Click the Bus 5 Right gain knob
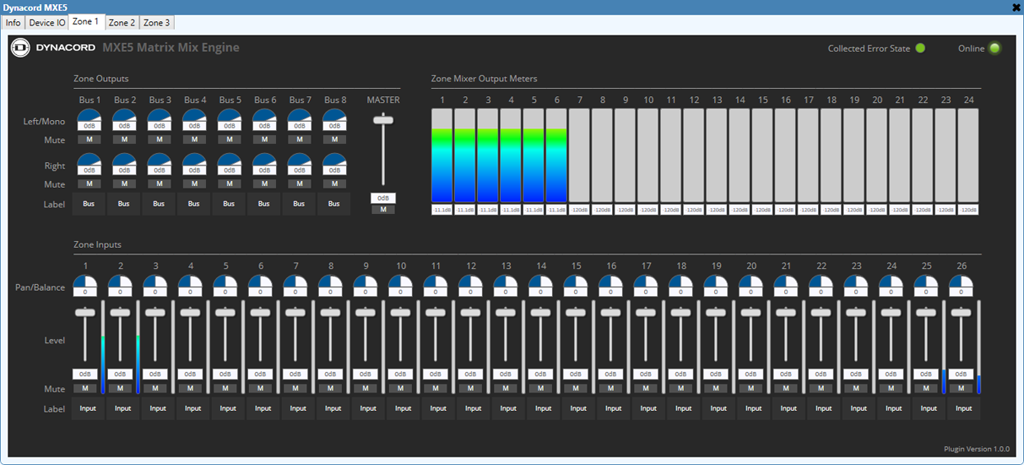 point(229,161)
